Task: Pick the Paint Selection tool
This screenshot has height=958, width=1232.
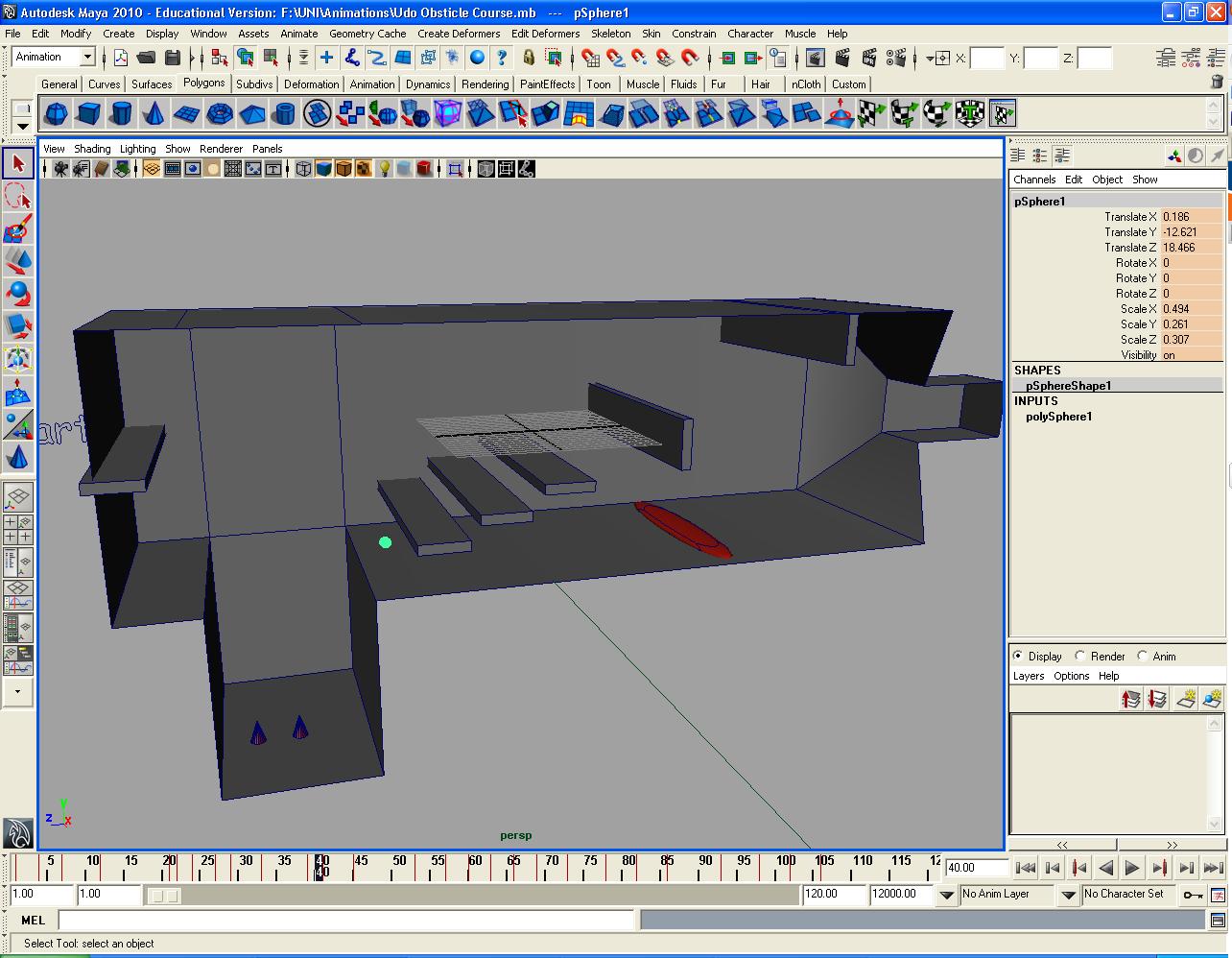Action: 17,228
